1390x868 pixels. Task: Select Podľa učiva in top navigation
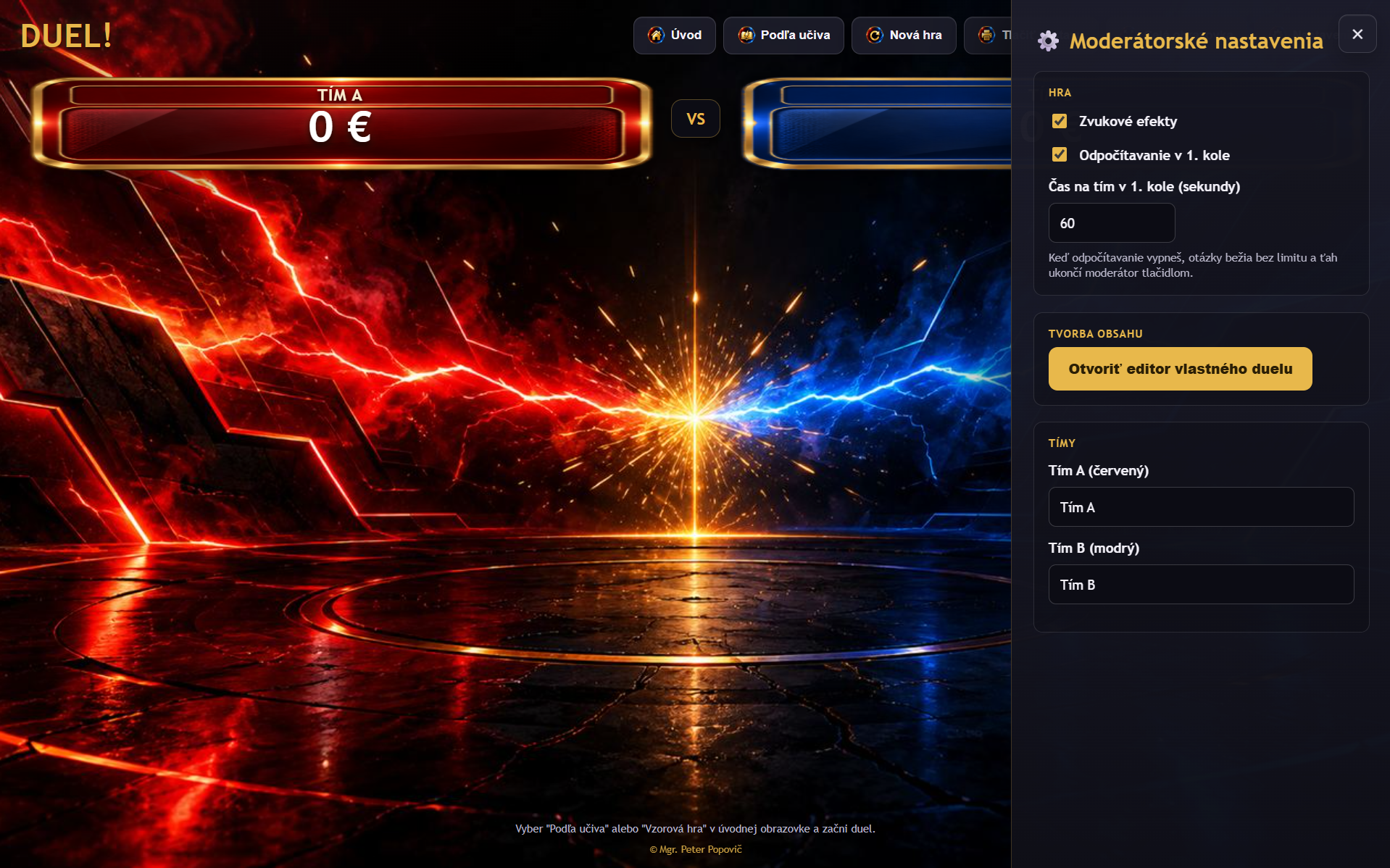783,35
